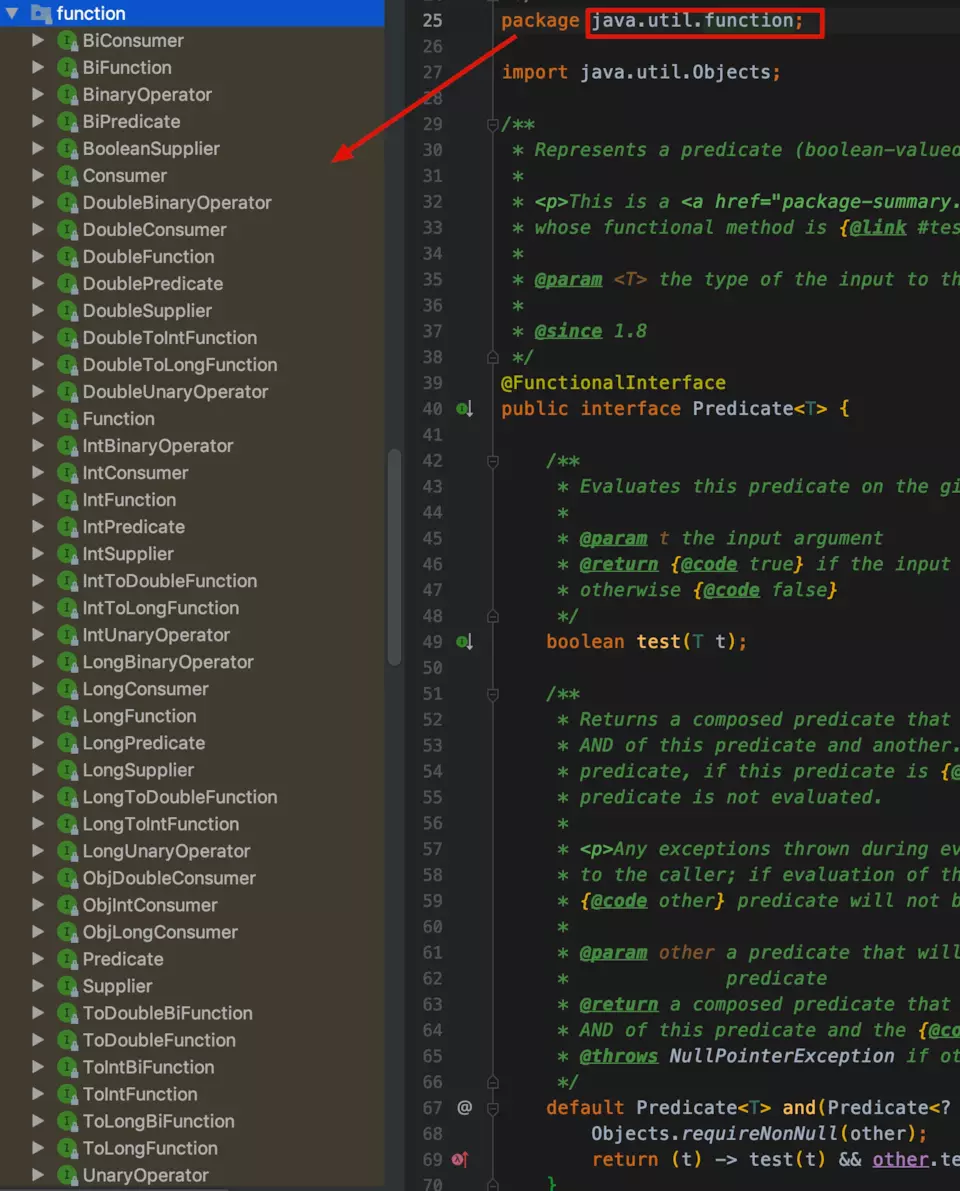Viewport: 960px width, 1191px height.
Task: Collapse the and() method fold at line 67
Action: 492,1108
